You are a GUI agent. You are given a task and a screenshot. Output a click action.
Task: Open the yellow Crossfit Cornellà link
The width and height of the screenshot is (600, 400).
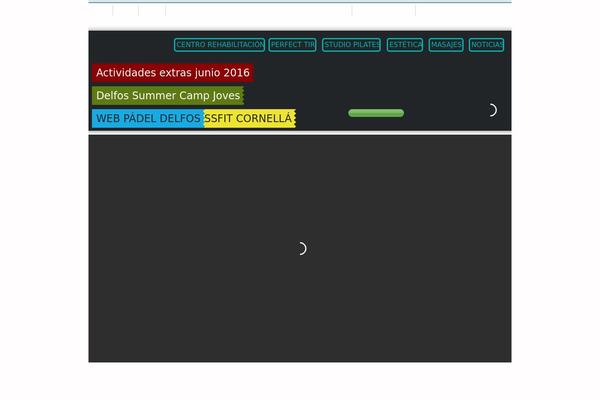(x=250, y=119)
